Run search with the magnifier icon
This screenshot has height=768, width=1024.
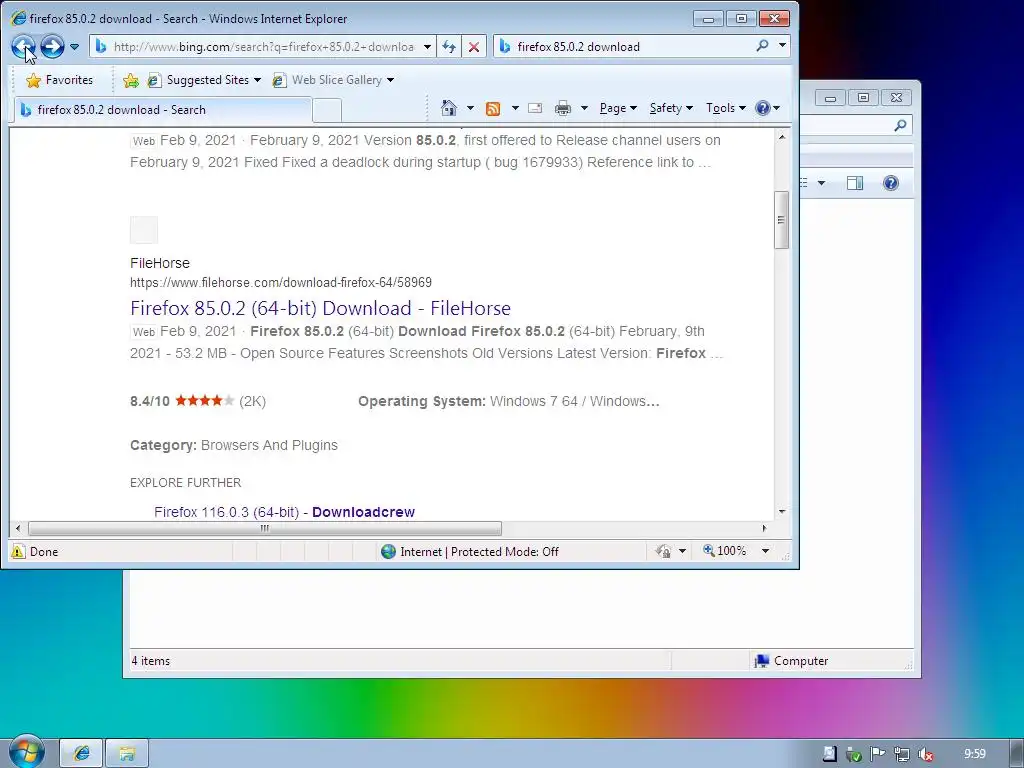pos(762,46)
